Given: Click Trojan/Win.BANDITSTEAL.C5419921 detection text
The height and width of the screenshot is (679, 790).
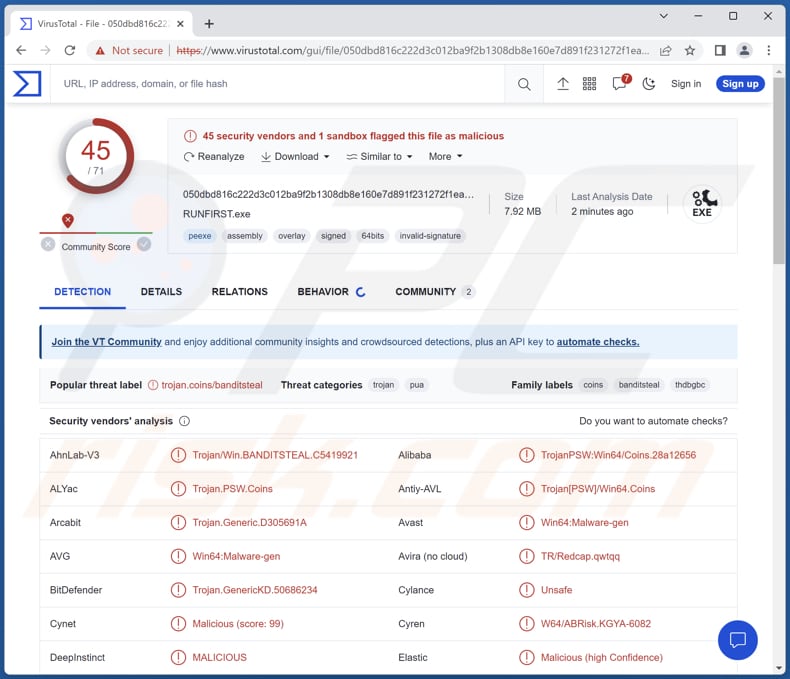Looking at the screenshot, I should pyautogui.click(x=275, y=455).
